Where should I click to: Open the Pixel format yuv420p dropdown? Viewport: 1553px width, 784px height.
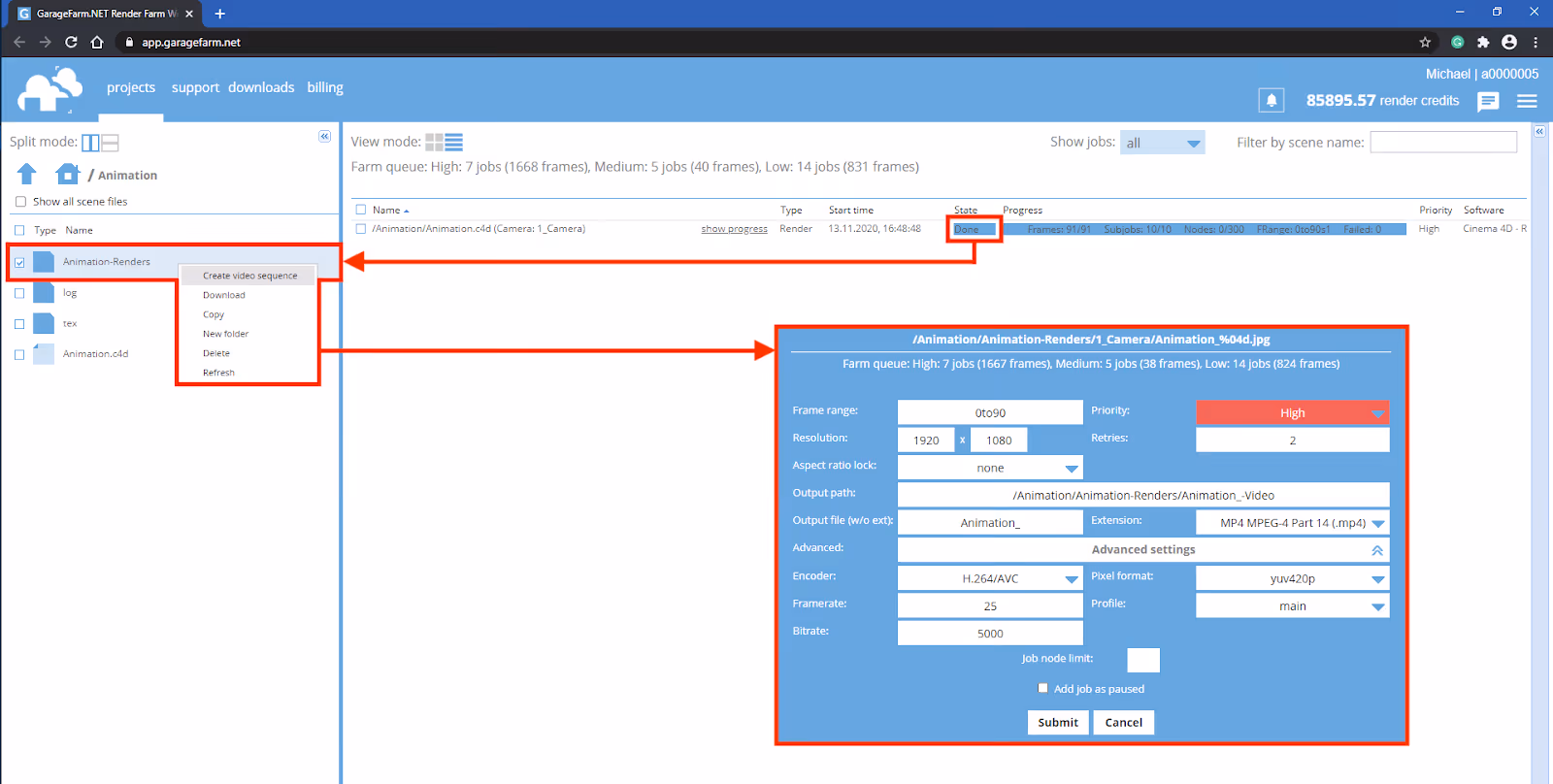click(x=1293, y=578)
